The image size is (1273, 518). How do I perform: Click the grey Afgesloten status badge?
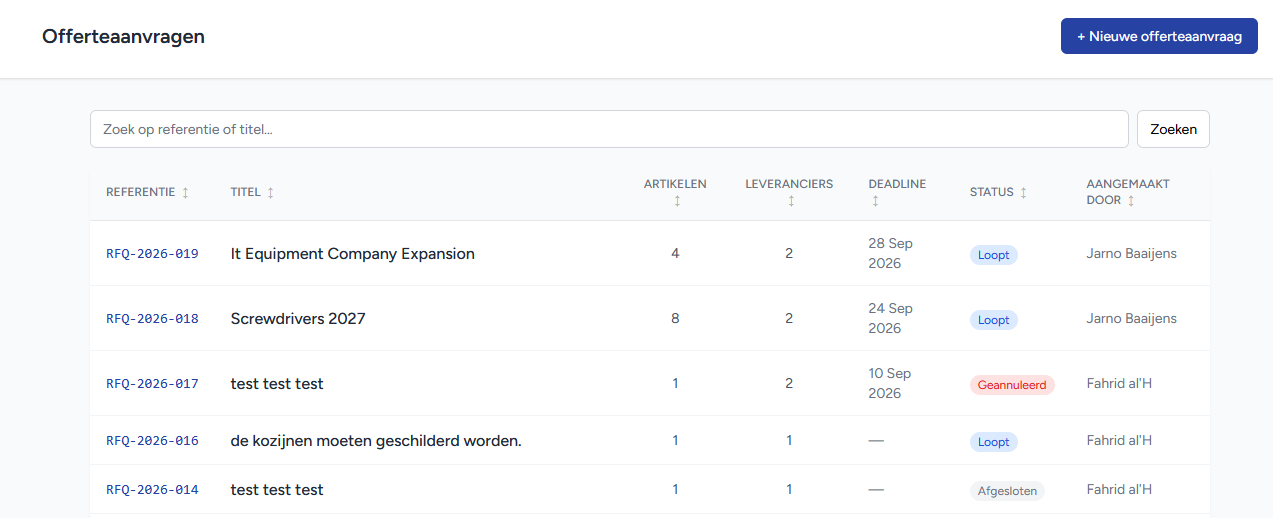1007,491
